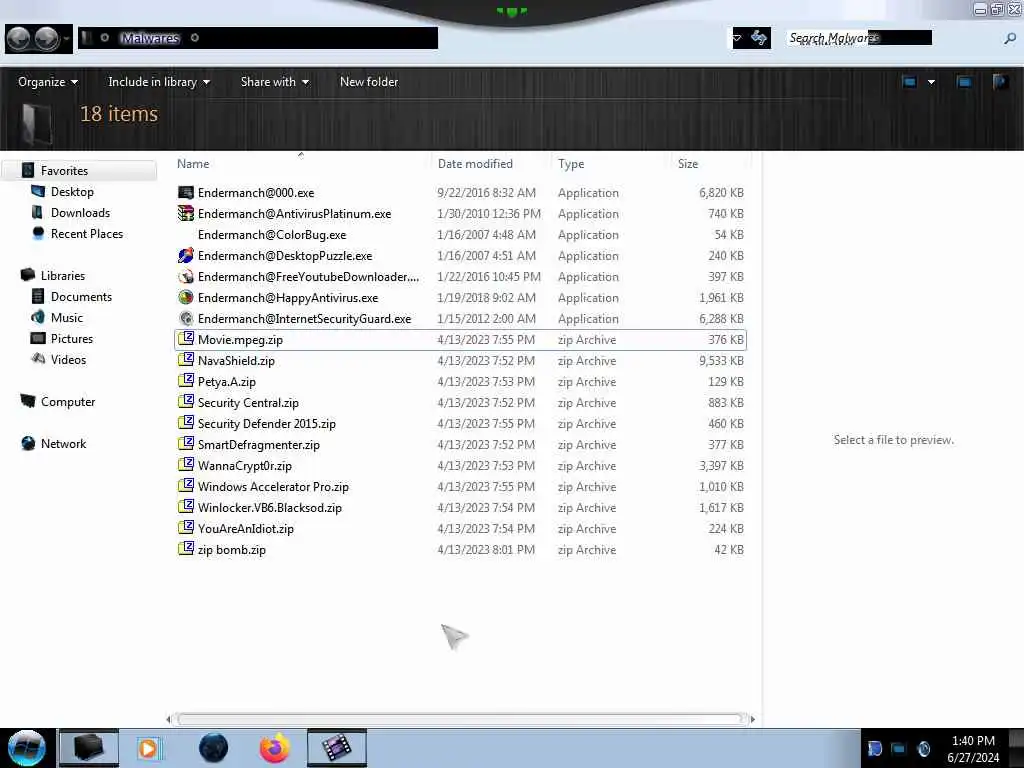The image size is (1024, 768).
Task: Select the Endermanch@AntivirusPlatinum.exe icon
Action: (186, 214)
